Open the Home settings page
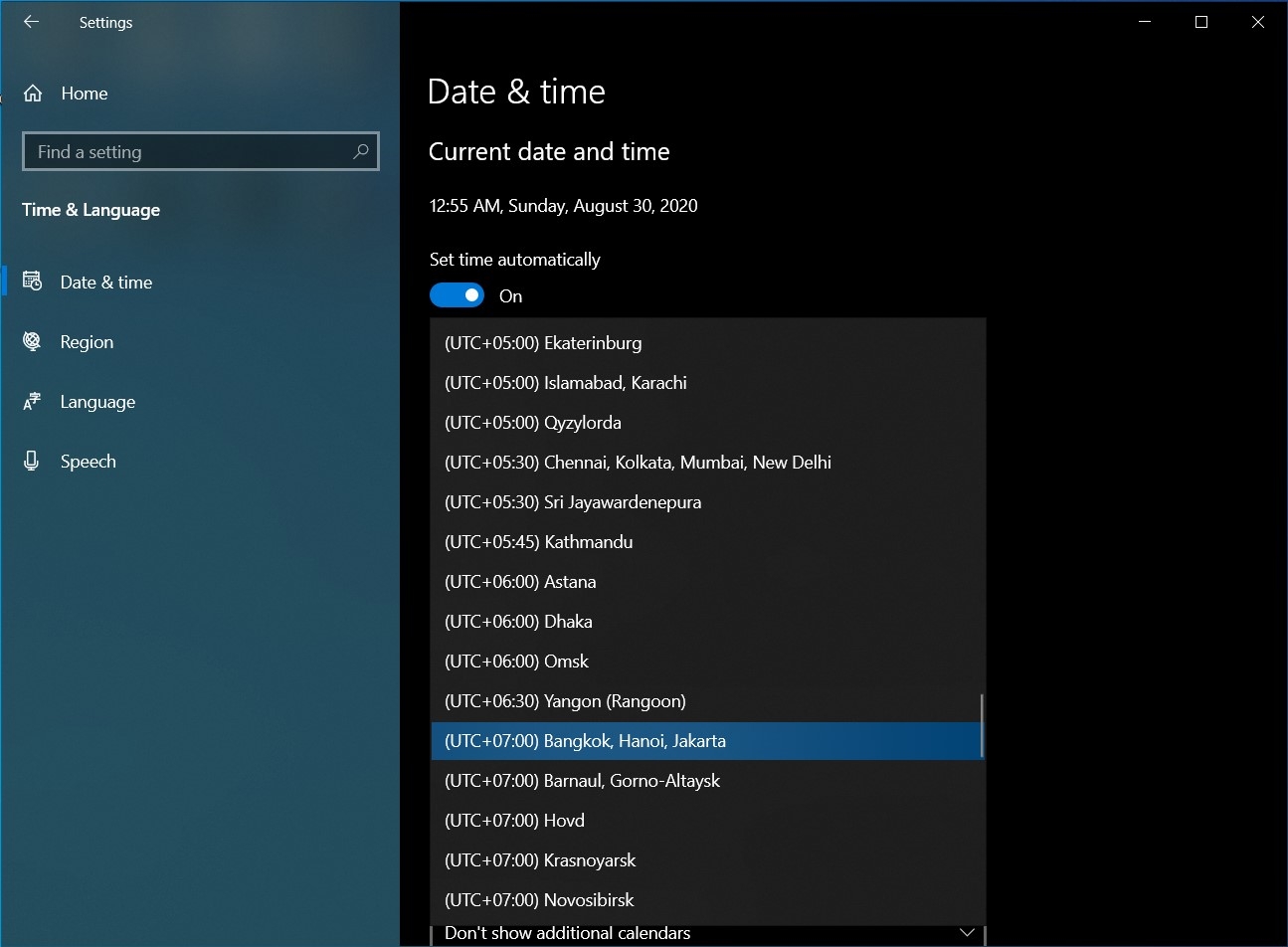The image size is (1288, 947). [200, 94]
